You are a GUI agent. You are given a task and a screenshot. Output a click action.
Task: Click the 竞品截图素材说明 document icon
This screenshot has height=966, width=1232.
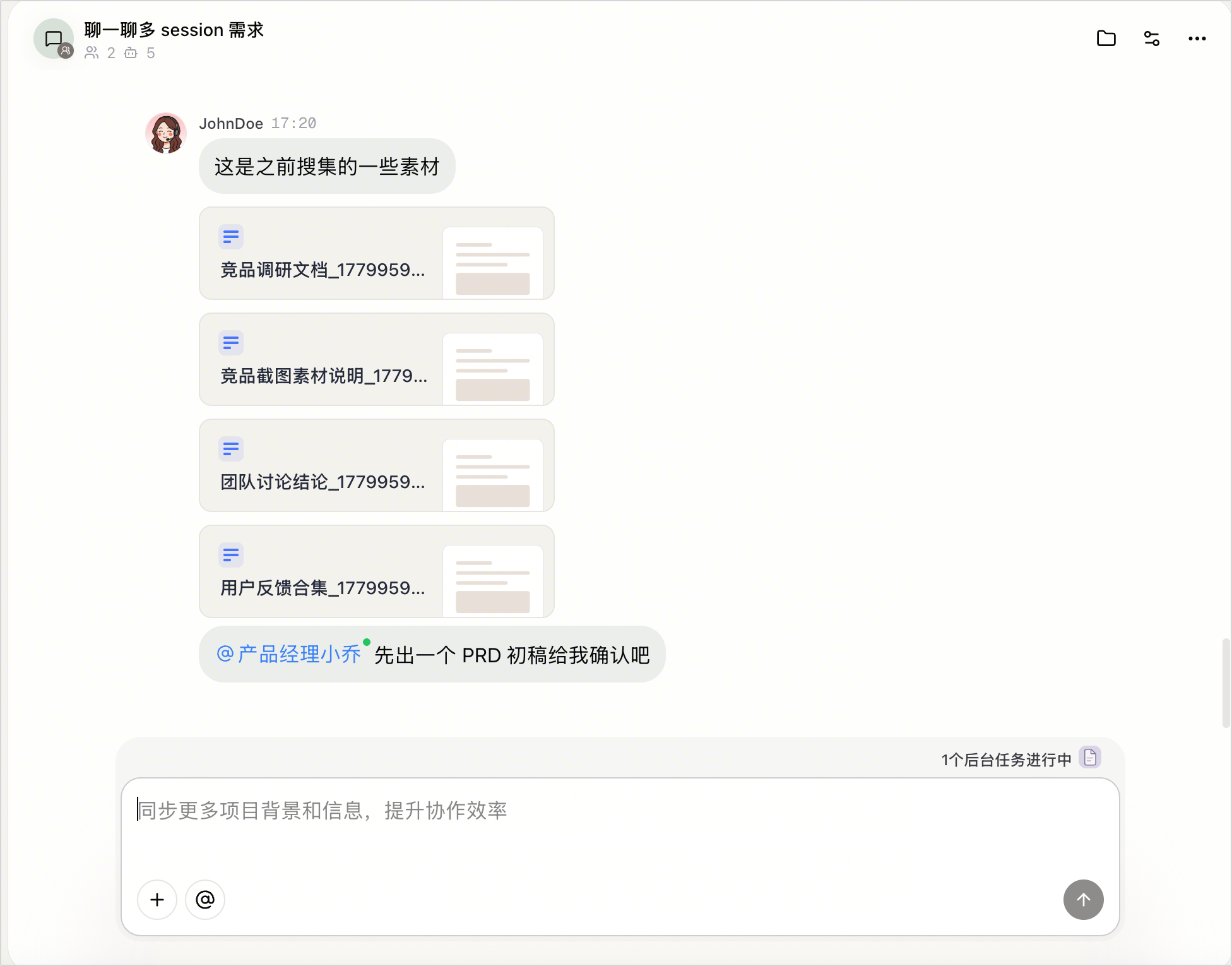231,343
